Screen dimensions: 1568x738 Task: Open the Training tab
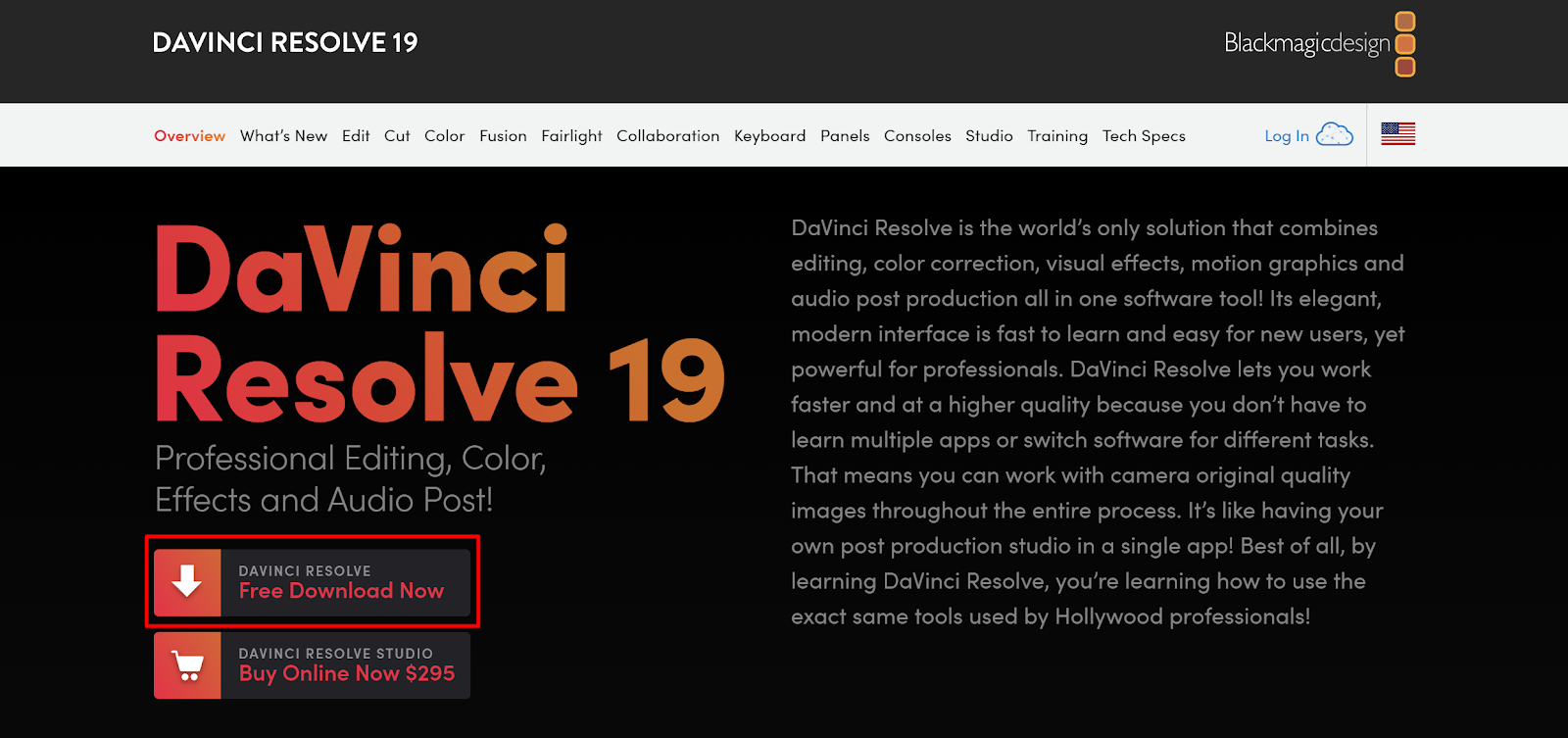pos(1057,136)
